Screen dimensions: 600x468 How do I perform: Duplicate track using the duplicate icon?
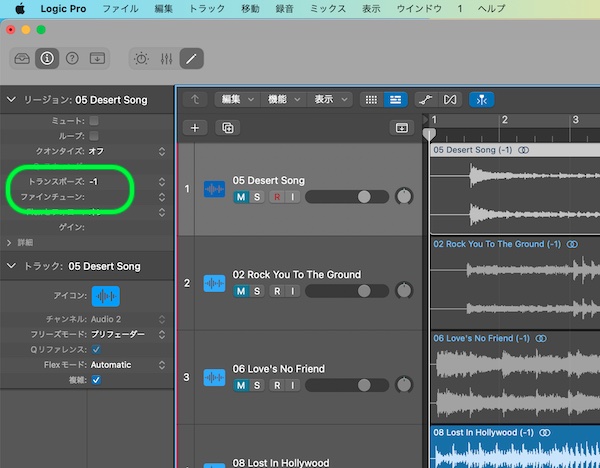tap(228, 128)
